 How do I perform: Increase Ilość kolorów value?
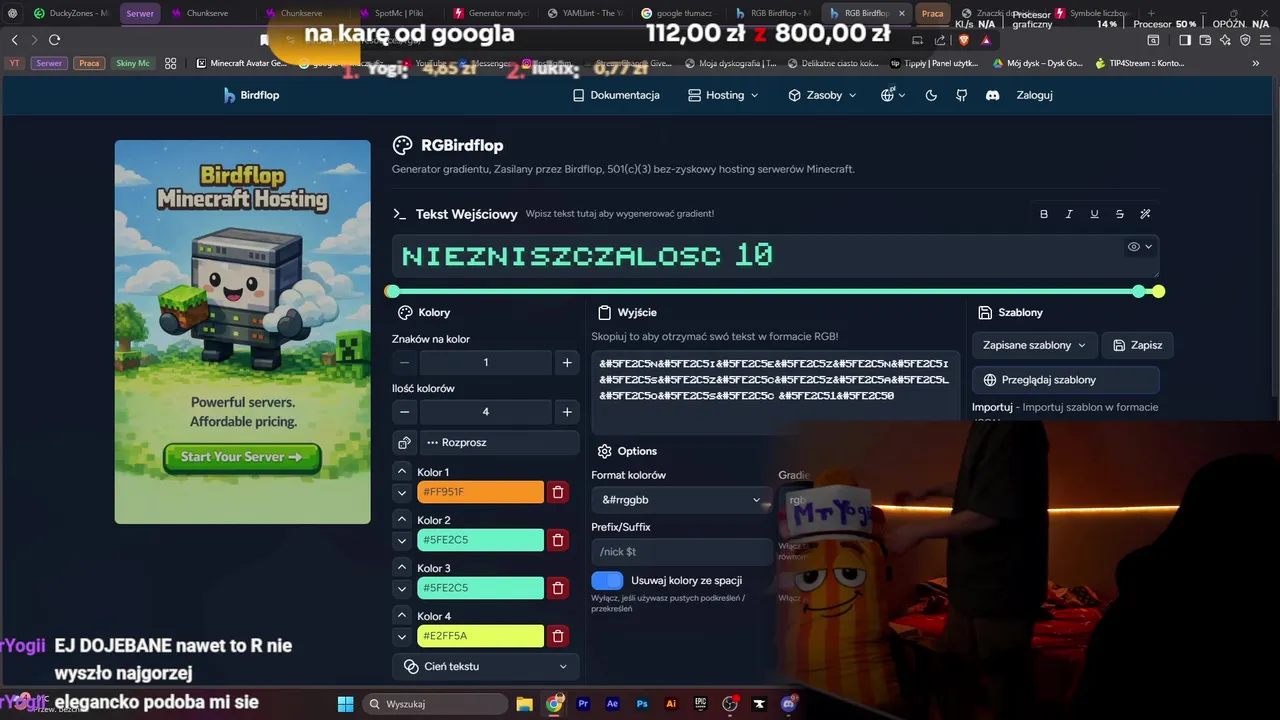[567, 412]
